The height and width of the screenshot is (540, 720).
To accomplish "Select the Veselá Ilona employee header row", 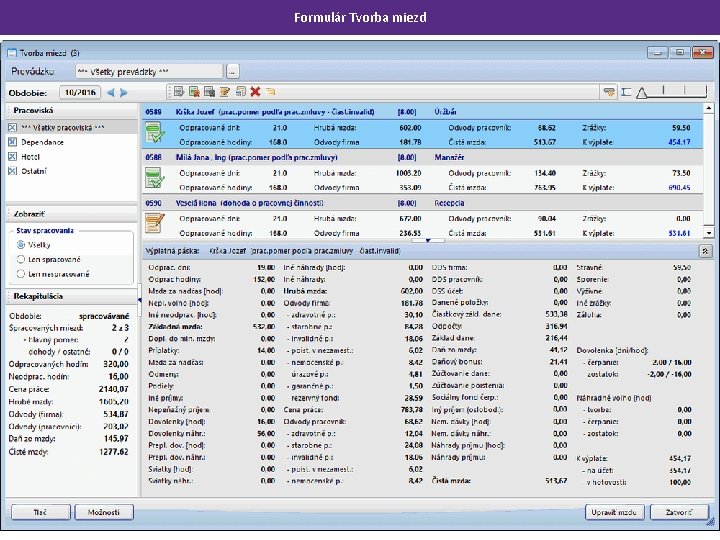I will click(x=422, y=202).
